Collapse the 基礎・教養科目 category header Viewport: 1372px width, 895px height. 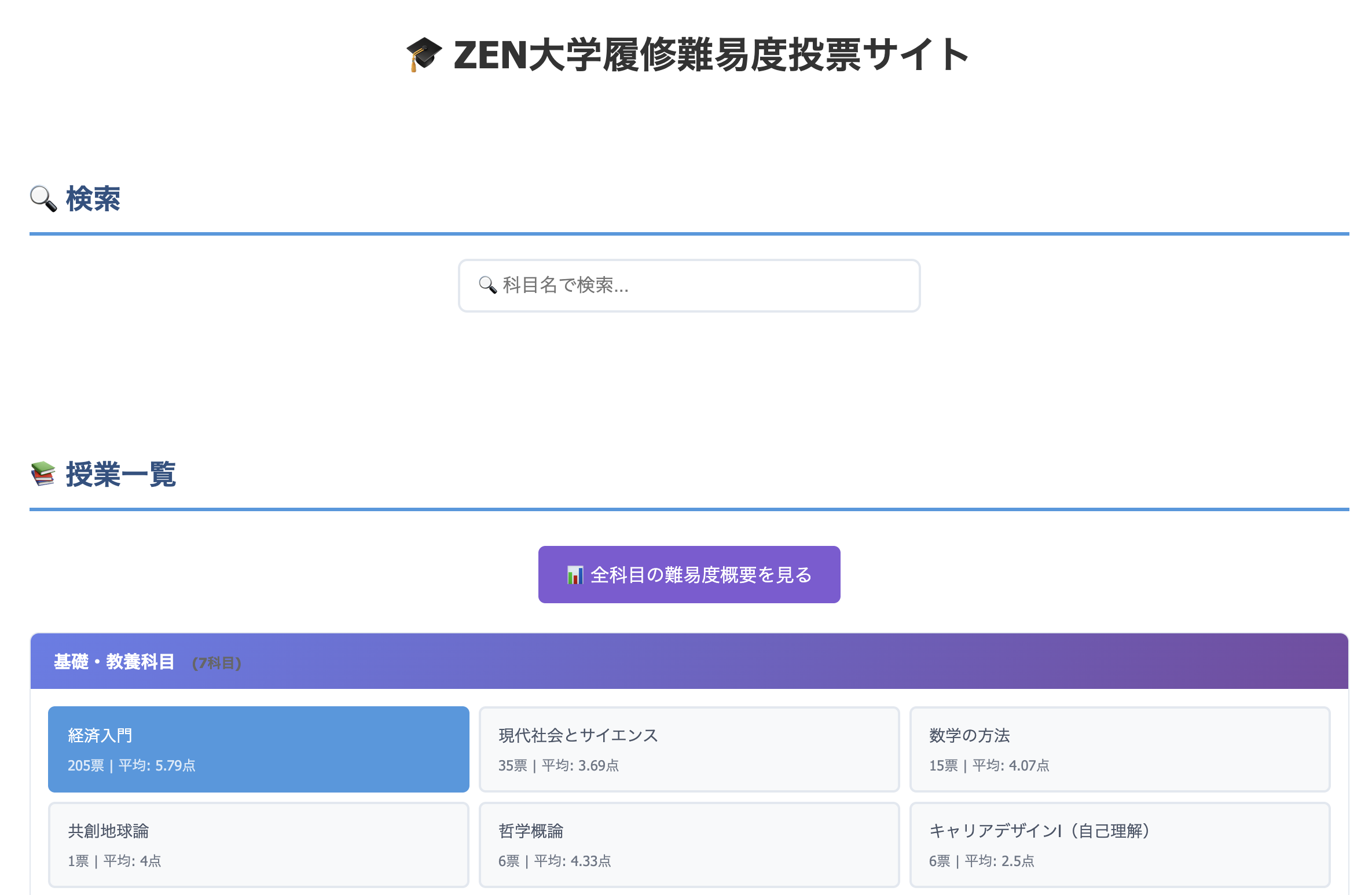coord(689,661)
